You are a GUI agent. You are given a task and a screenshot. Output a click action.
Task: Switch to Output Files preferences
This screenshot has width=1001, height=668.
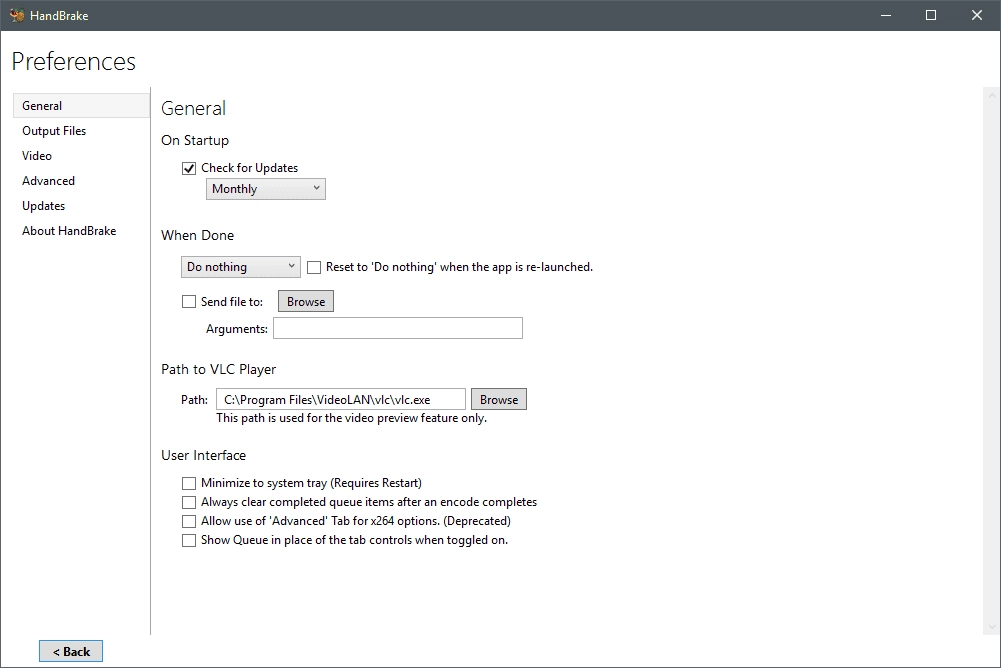coord(81,131)
